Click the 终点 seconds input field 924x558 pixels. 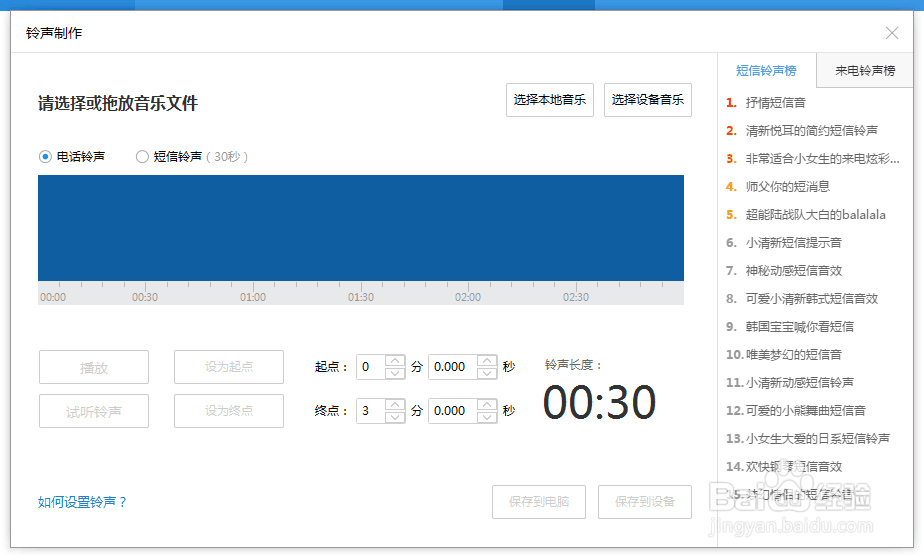coord(453,411)
